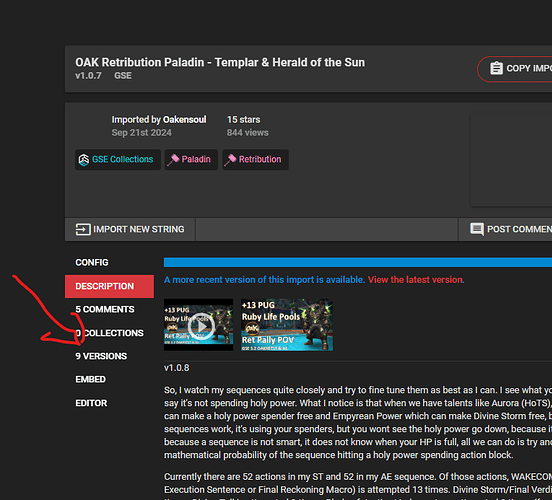Open the second +13 PUG Ret Pally POV thumbnail
The height and width of the screenshot is (500, 552).
tap(287, 325)
